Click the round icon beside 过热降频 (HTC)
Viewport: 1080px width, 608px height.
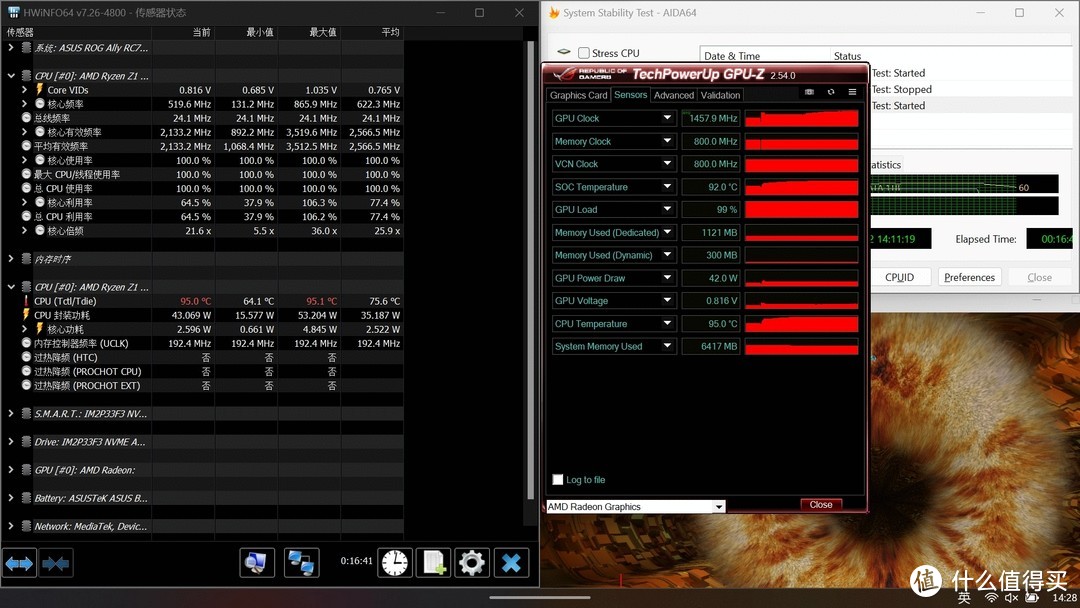26,357
